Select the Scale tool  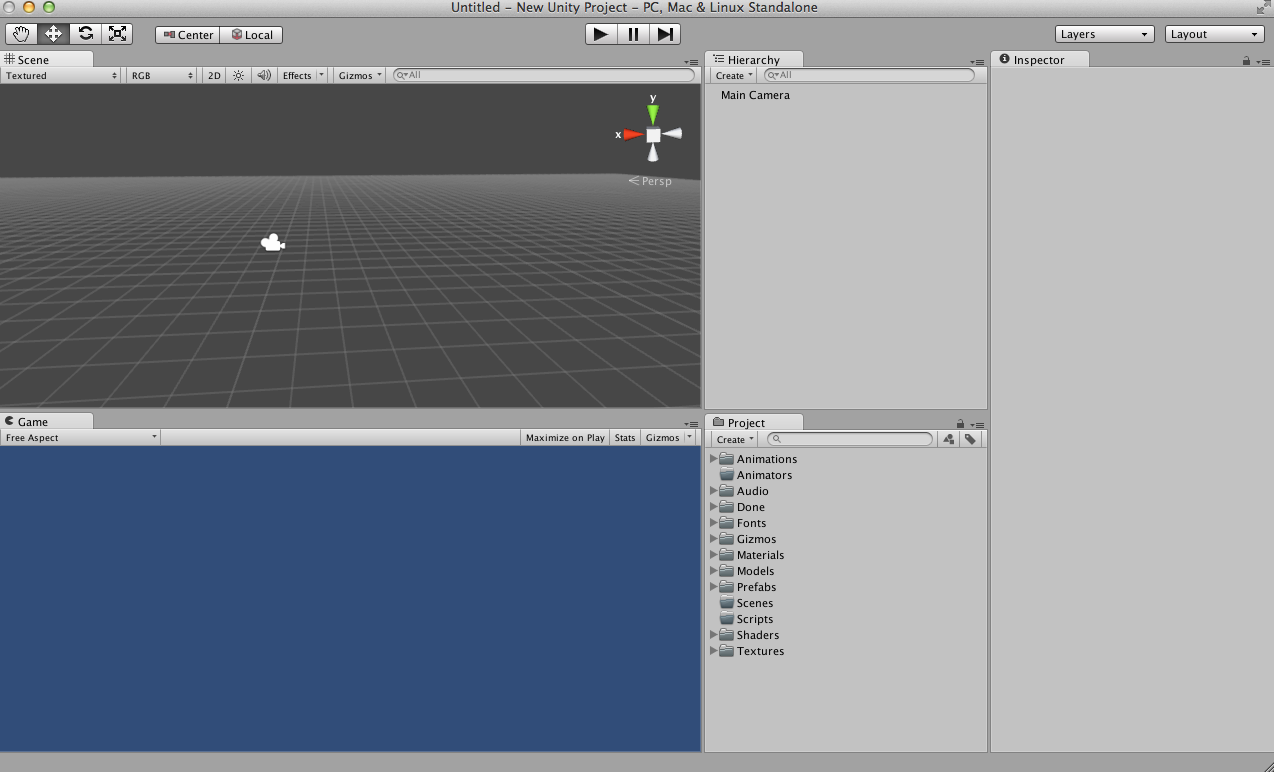[117, 34]
